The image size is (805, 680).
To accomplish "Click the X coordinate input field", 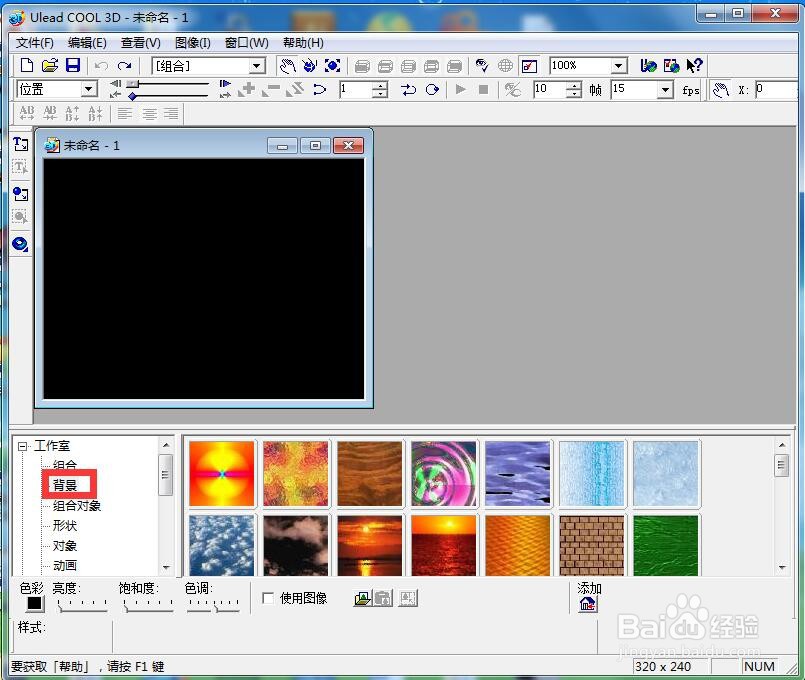I will point(777,89).
